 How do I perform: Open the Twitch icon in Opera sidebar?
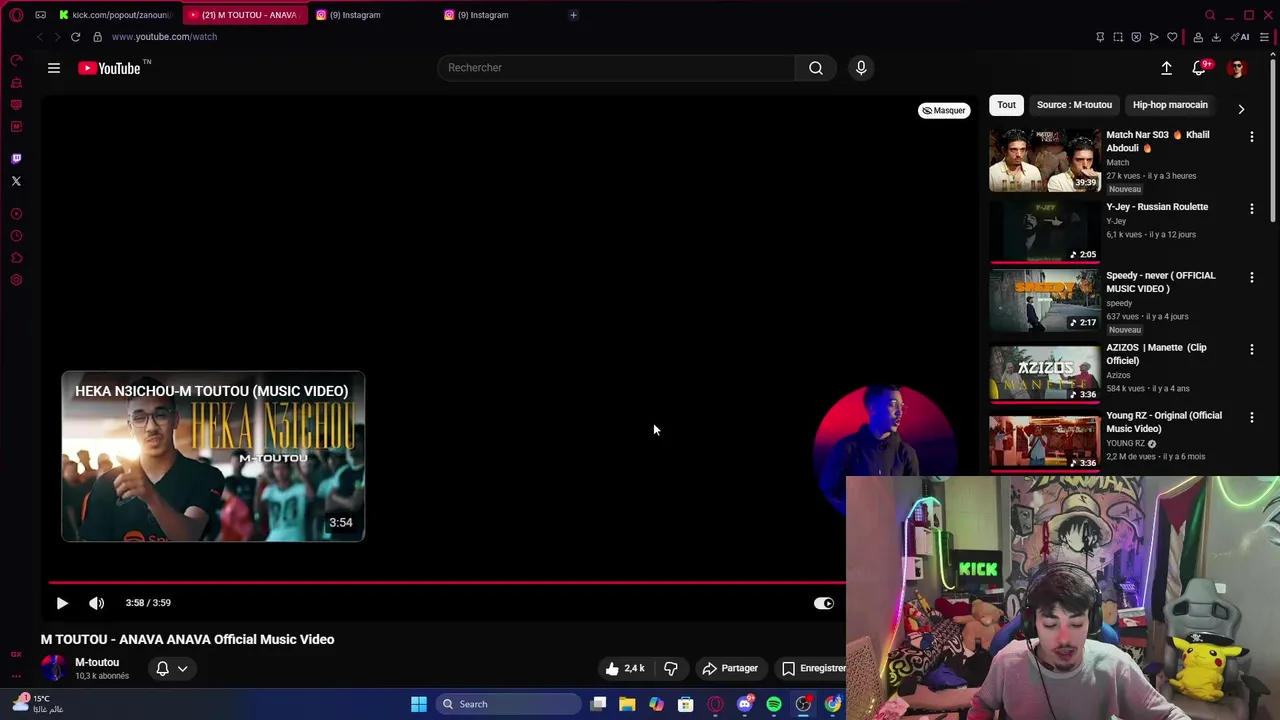tap(16, 159)
